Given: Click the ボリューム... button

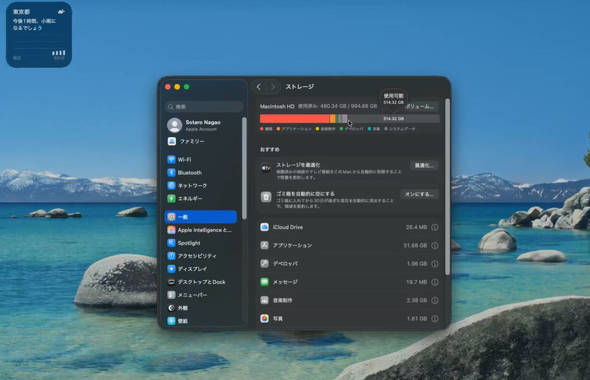Looking at the screenshot, I should pos(420,106).
